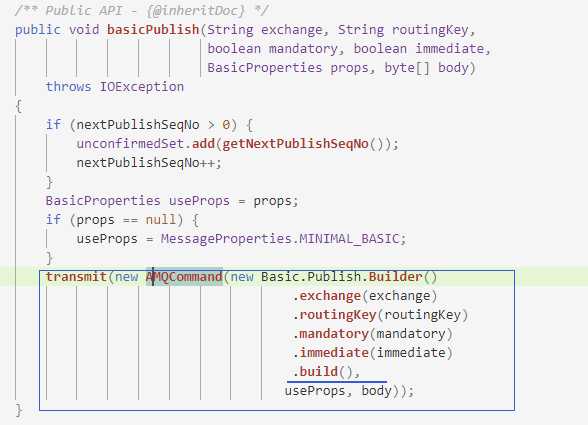The height and width of the screenshot is (425, 588).
Task: Click the 'Builder' constructor call
Action: click(395, 277)
